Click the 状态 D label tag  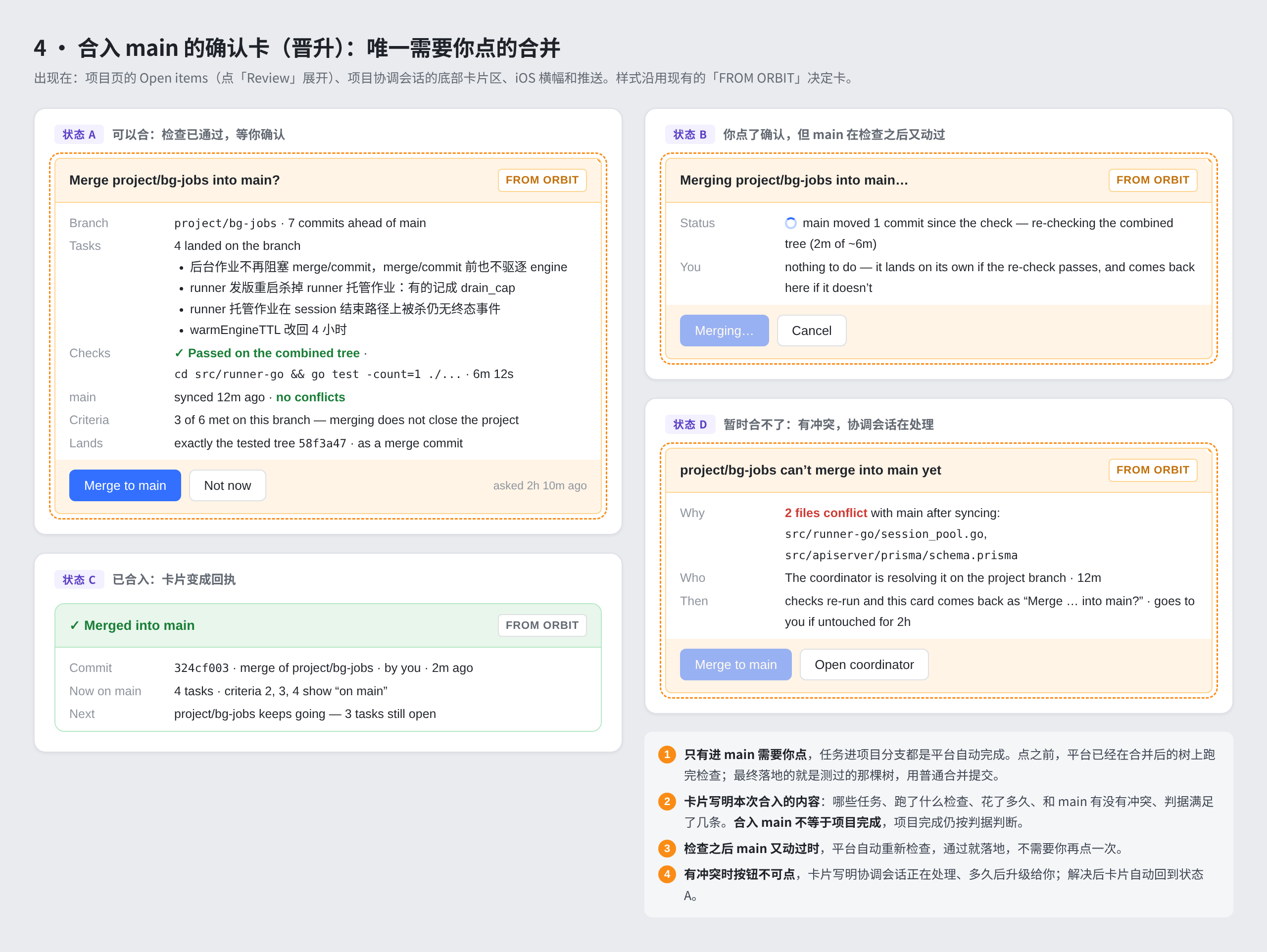pos(689,425)
